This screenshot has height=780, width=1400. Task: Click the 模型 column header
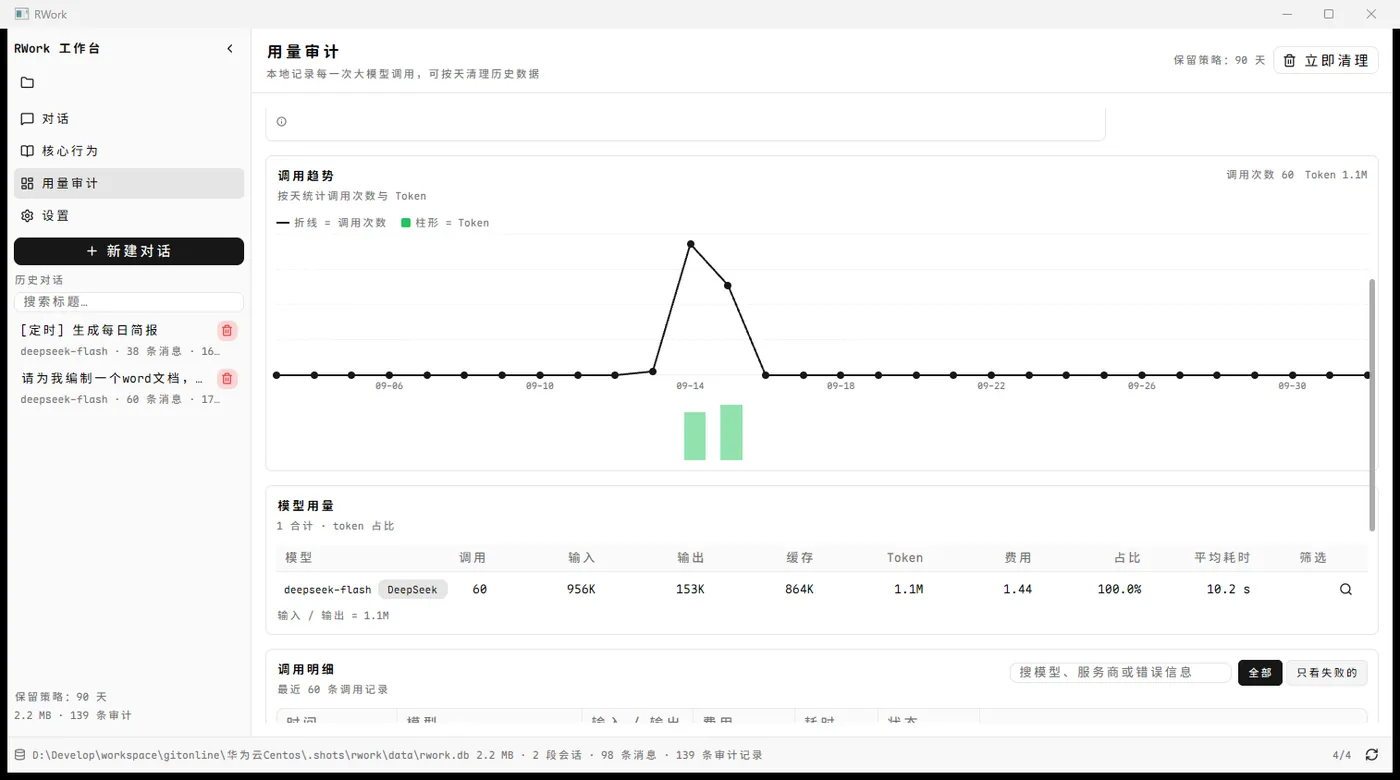298,558
